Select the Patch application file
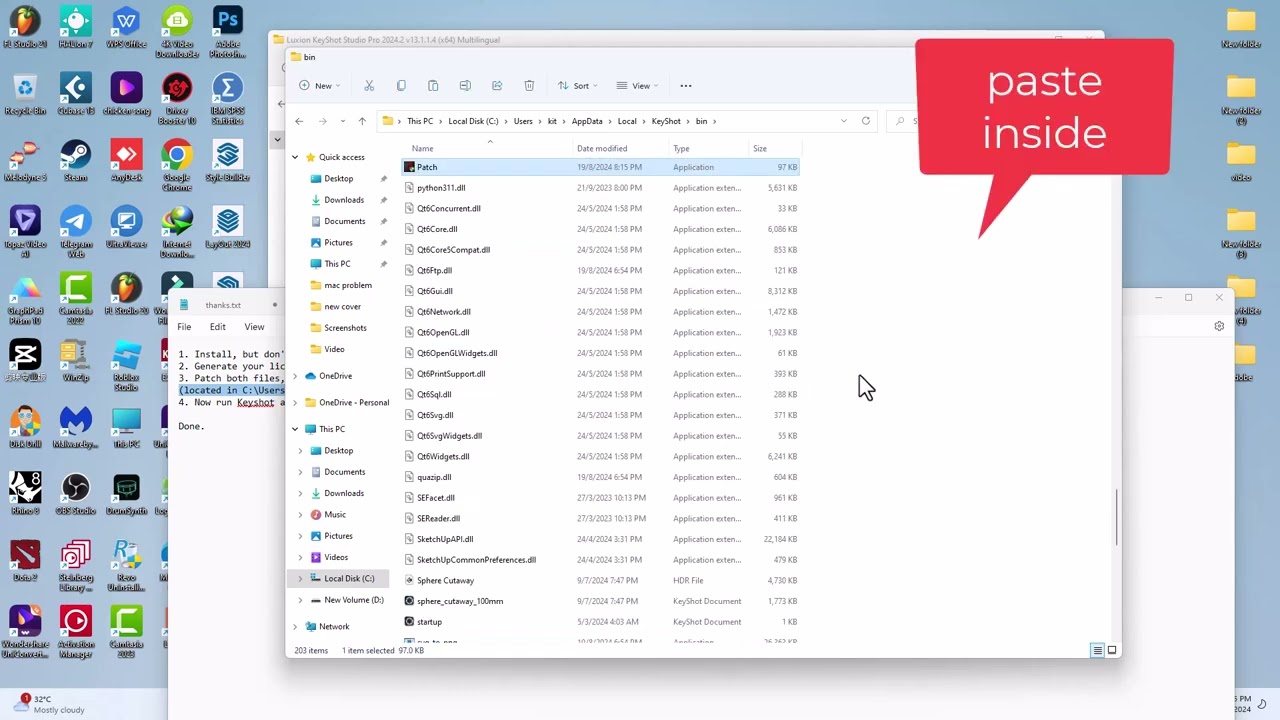This screenshot has height=720, width=1280. [601, 167]
